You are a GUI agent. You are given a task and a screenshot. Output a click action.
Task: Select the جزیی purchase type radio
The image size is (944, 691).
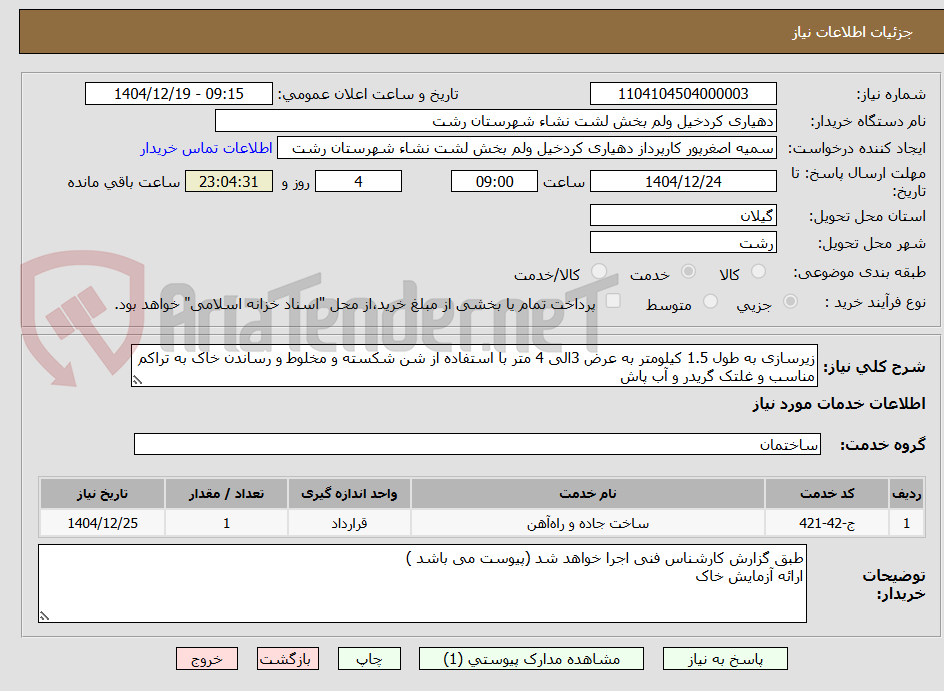(x=790, y=302)
